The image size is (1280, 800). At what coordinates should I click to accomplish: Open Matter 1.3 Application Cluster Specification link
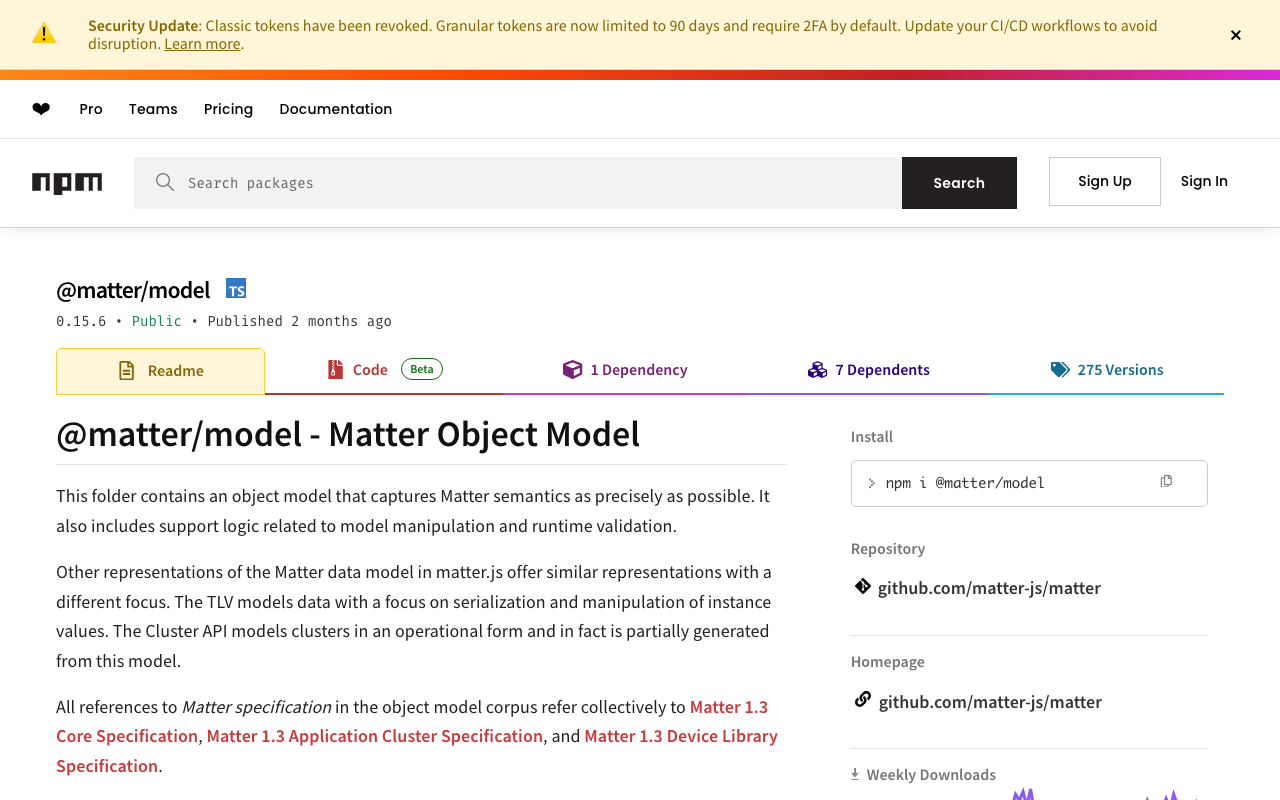tap(374, 736)
